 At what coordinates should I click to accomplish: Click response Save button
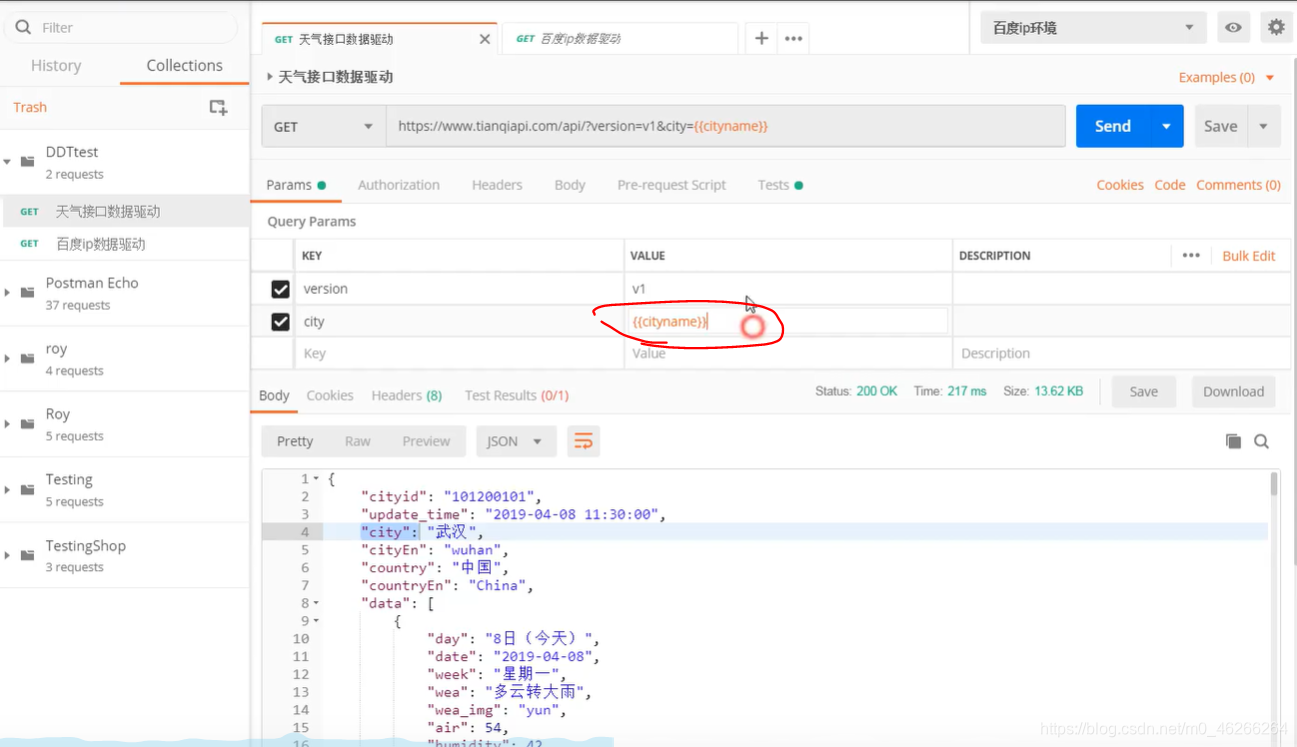[x=1143, y=392]
